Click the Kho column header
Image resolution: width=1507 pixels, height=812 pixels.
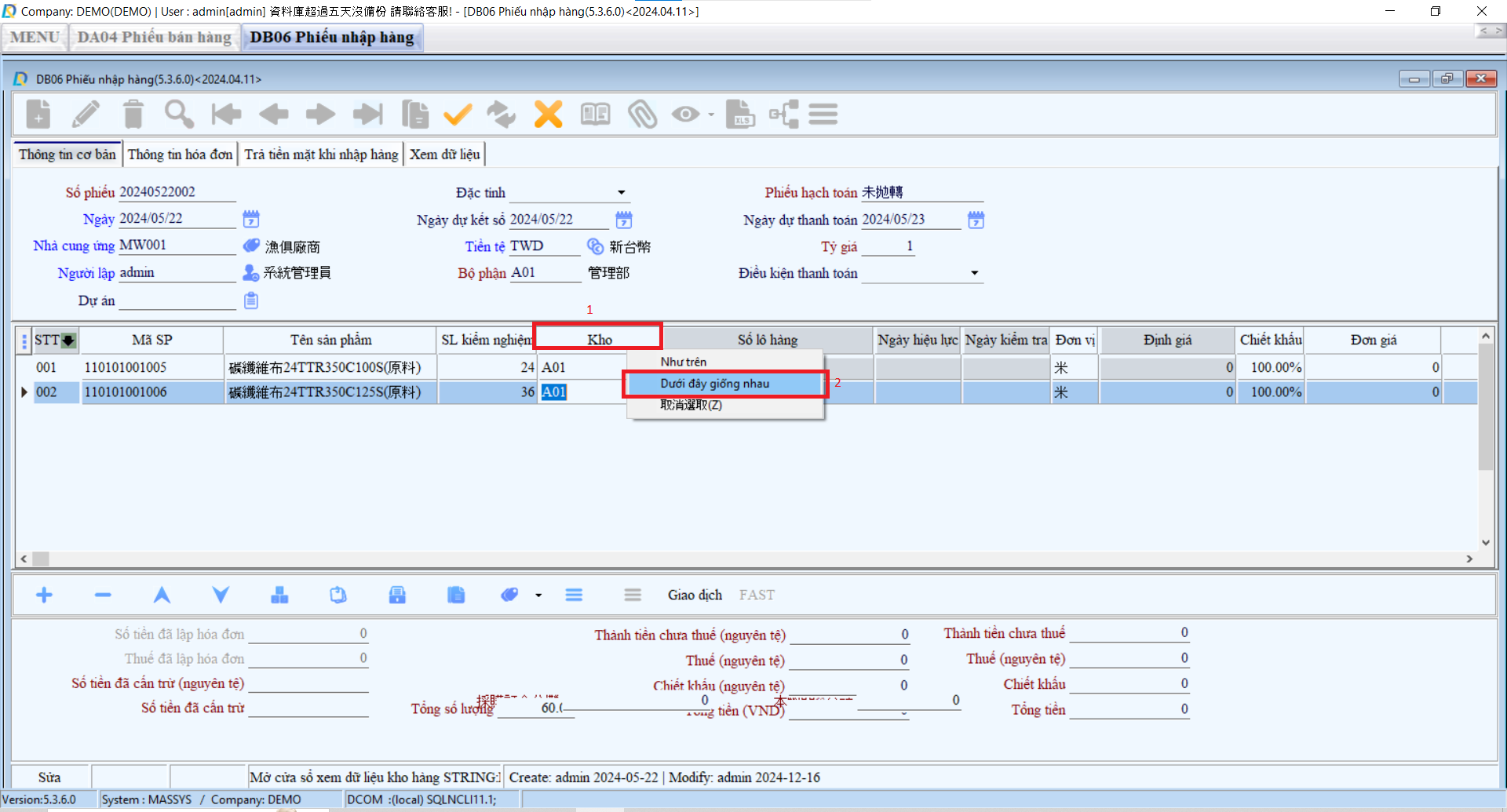point(600,340)
